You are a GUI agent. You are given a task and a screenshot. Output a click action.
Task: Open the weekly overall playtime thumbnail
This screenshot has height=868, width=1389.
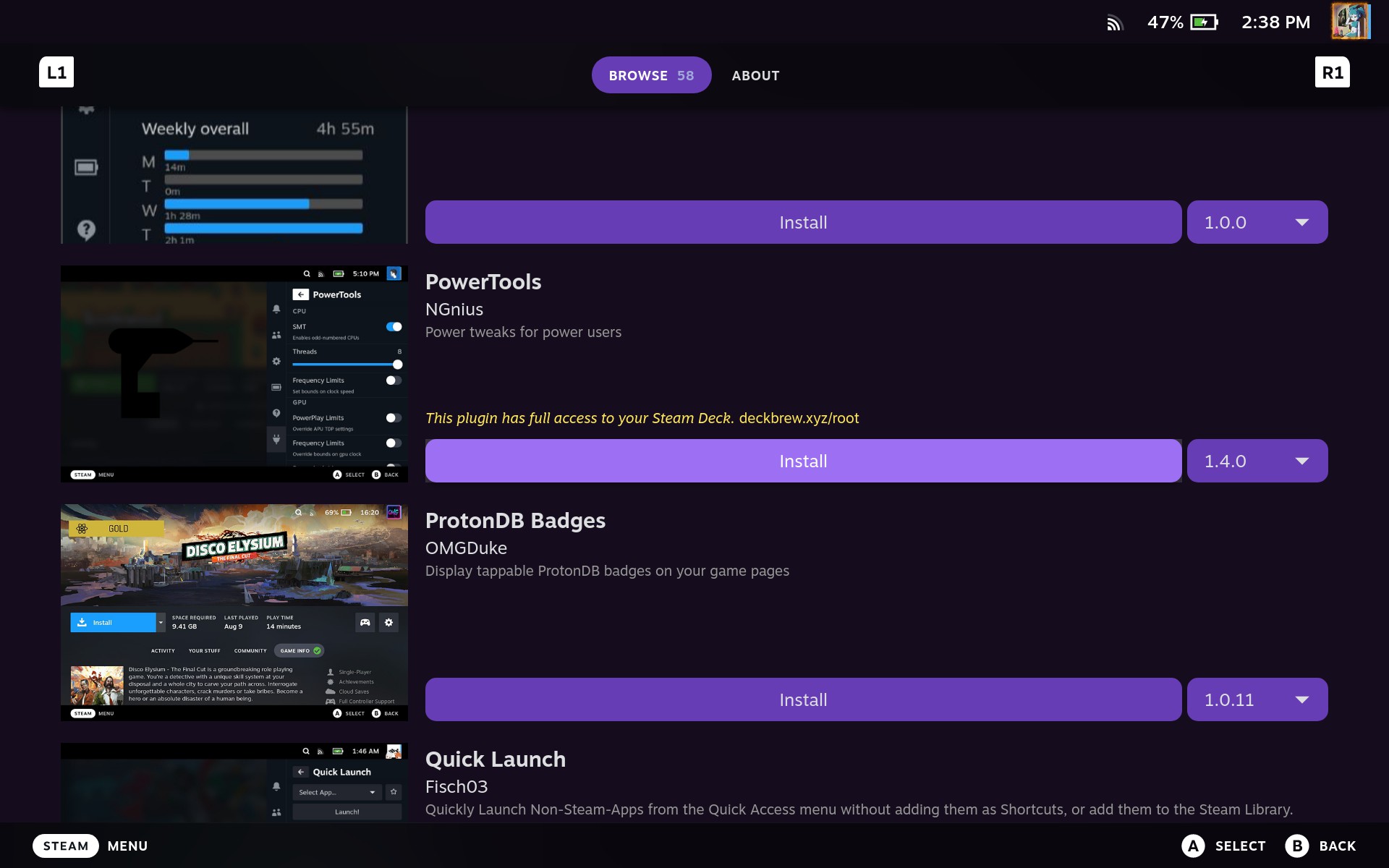tap(234, 176)
